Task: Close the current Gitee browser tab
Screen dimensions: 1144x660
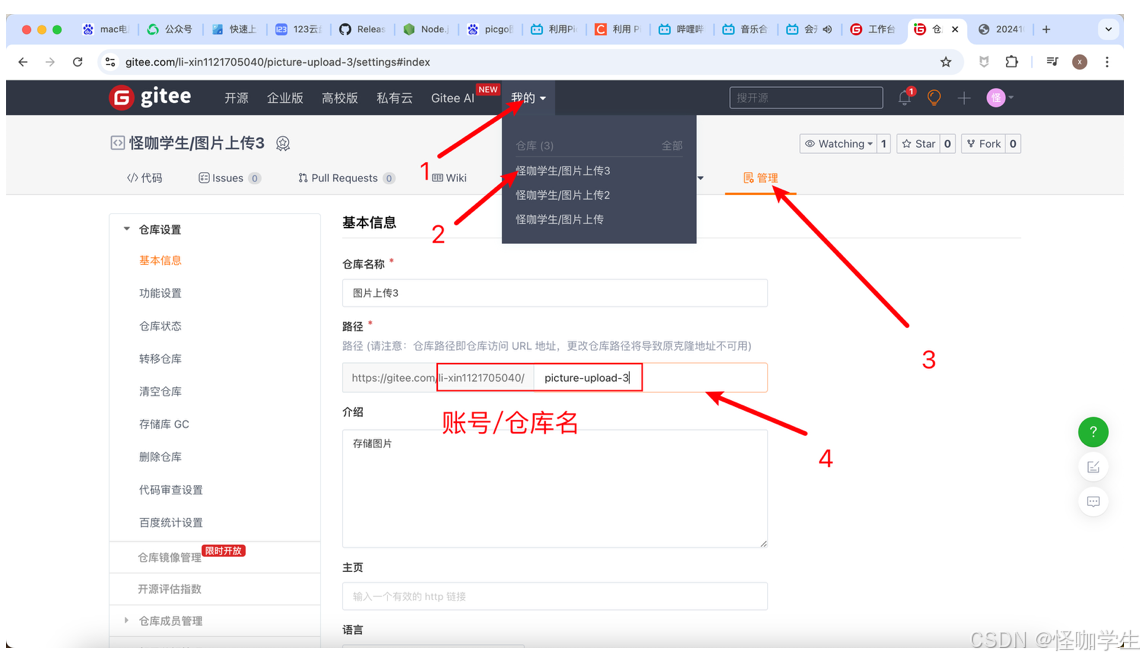Action: (x=955, y=29)
